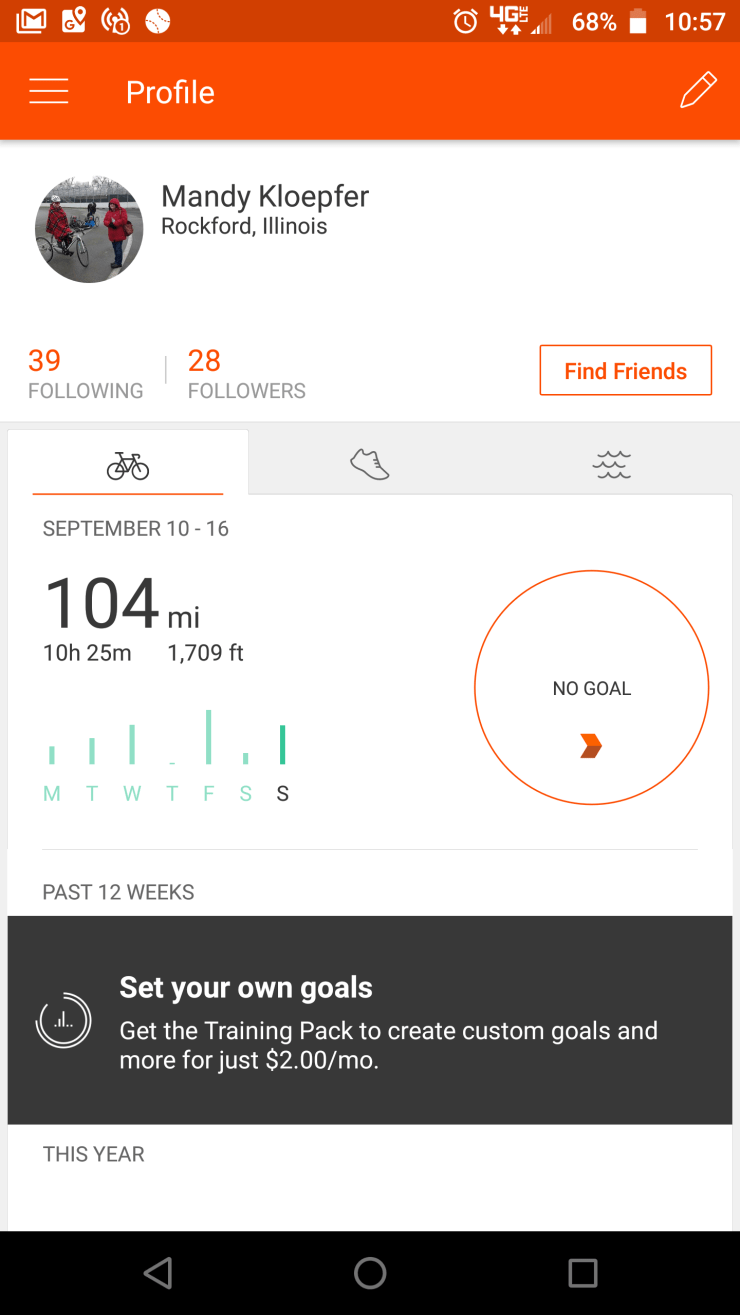This screenshot has width=740, height=1315.
Task: Switch to the swimming waves tab
Action: (x=611, y=464)
